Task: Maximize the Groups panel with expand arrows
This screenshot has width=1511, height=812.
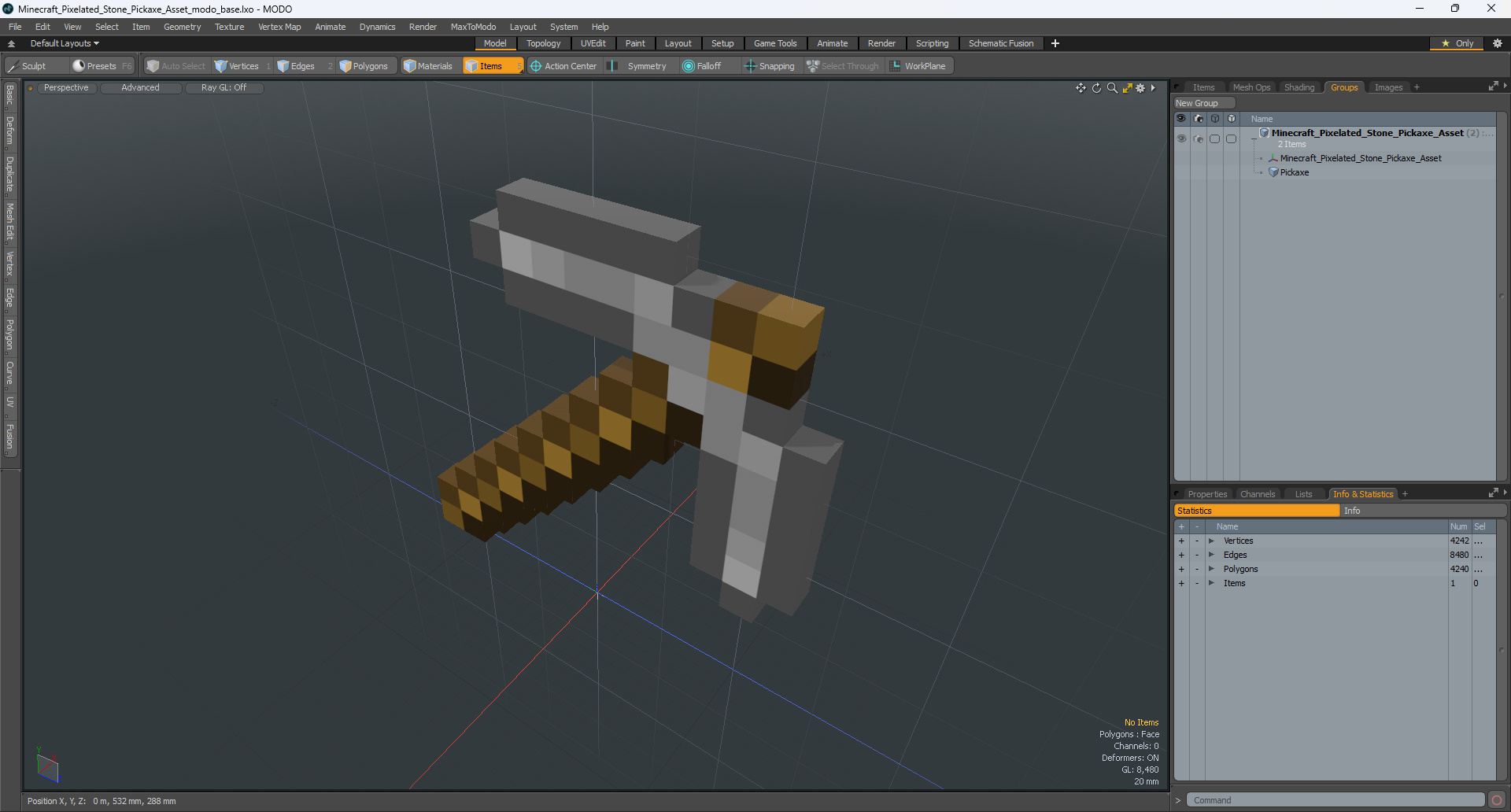Action: (x=1493, y=87)
